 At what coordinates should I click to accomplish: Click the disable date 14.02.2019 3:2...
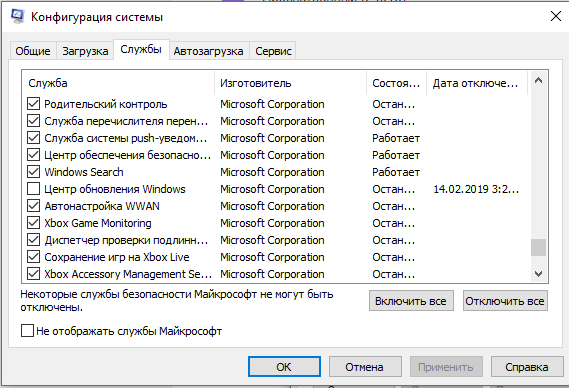pos(476,189)
